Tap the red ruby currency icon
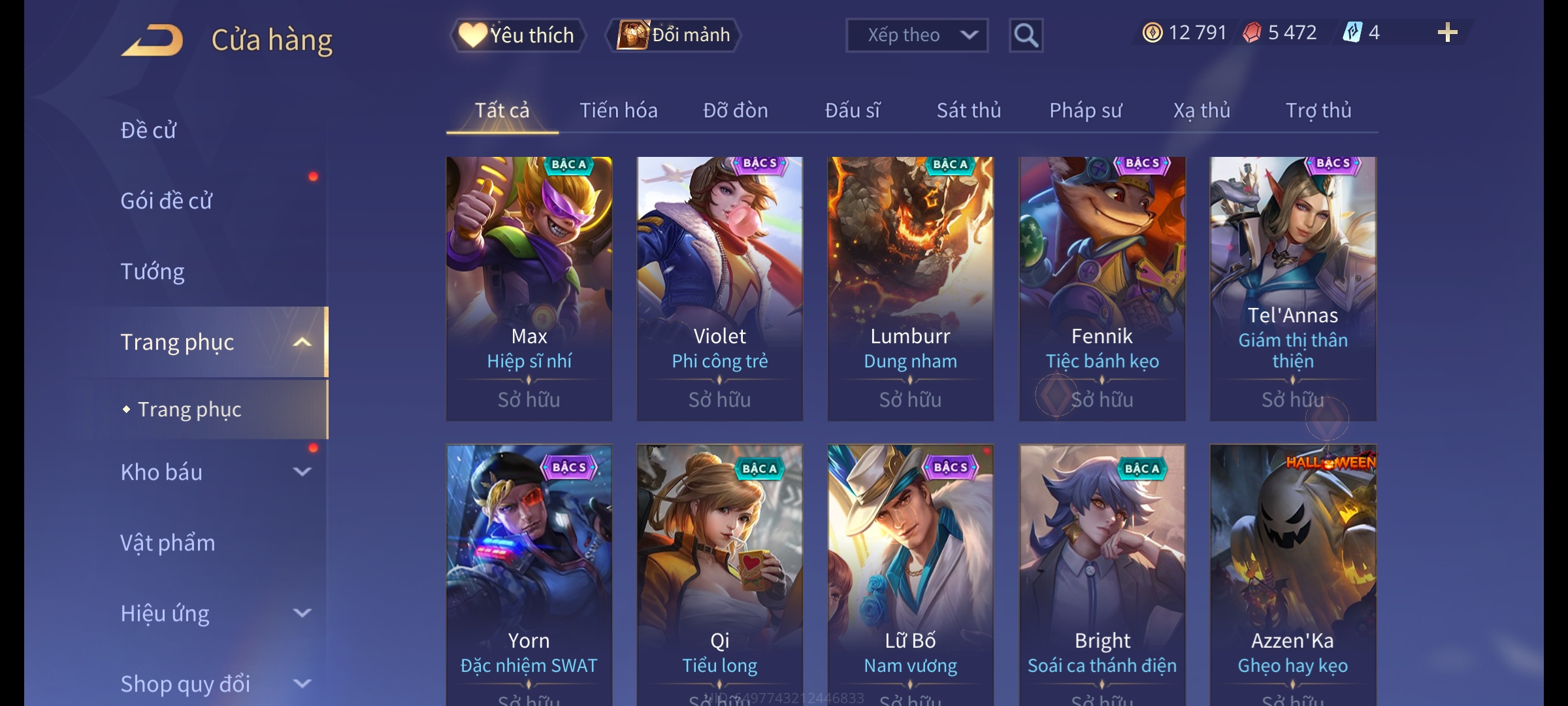Screen dimensions: 1568x706 coord(1252,33)
